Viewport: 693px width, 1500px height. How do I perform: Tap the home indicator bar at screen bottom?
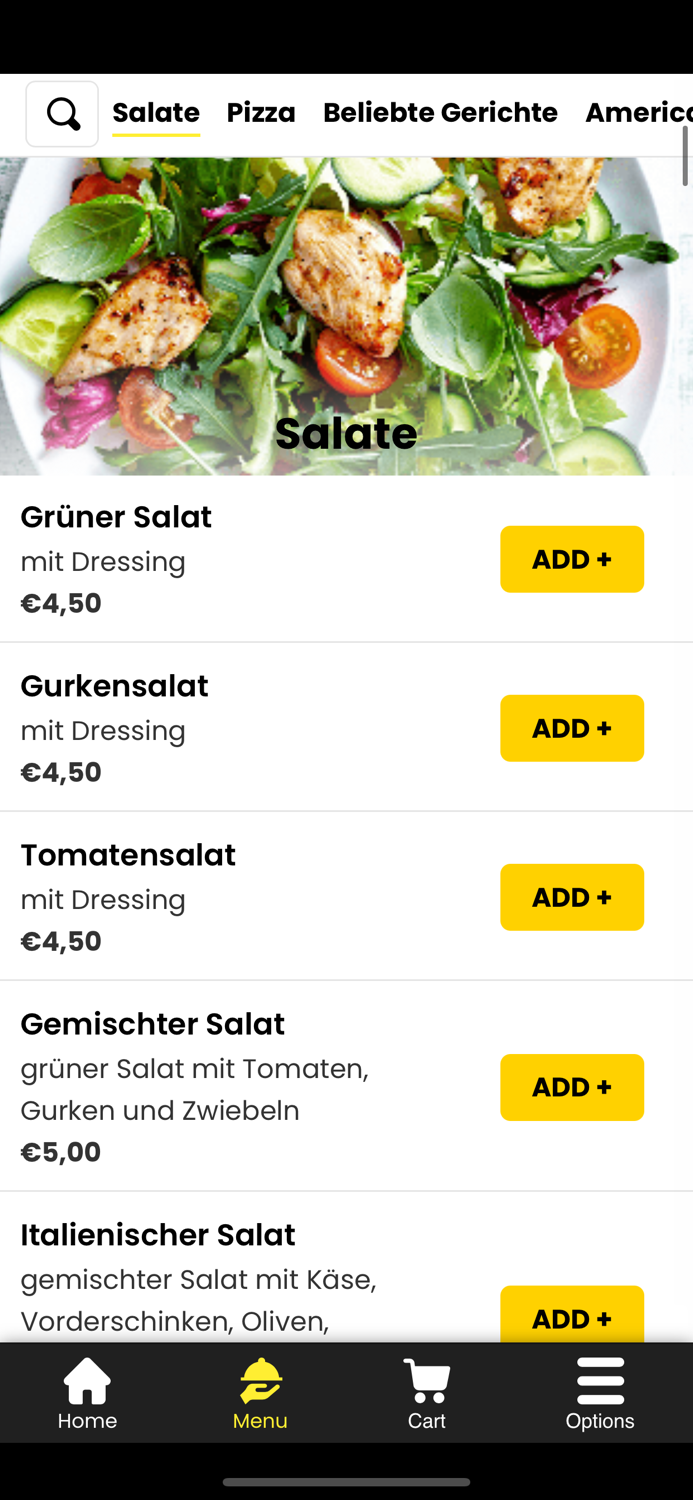click(346, 1483)
